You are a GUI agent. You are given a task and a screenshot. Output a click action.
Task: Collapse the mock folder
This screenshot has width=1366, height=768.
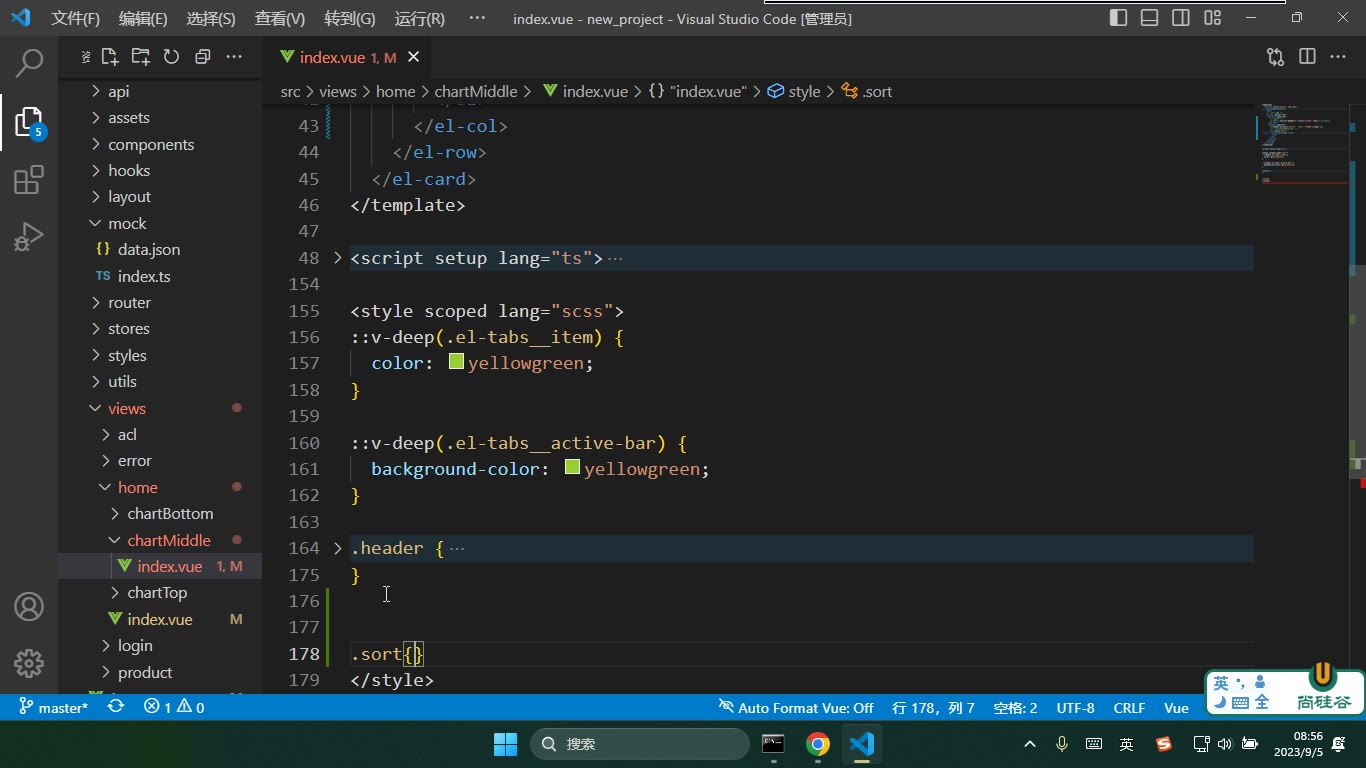(126, 223)
